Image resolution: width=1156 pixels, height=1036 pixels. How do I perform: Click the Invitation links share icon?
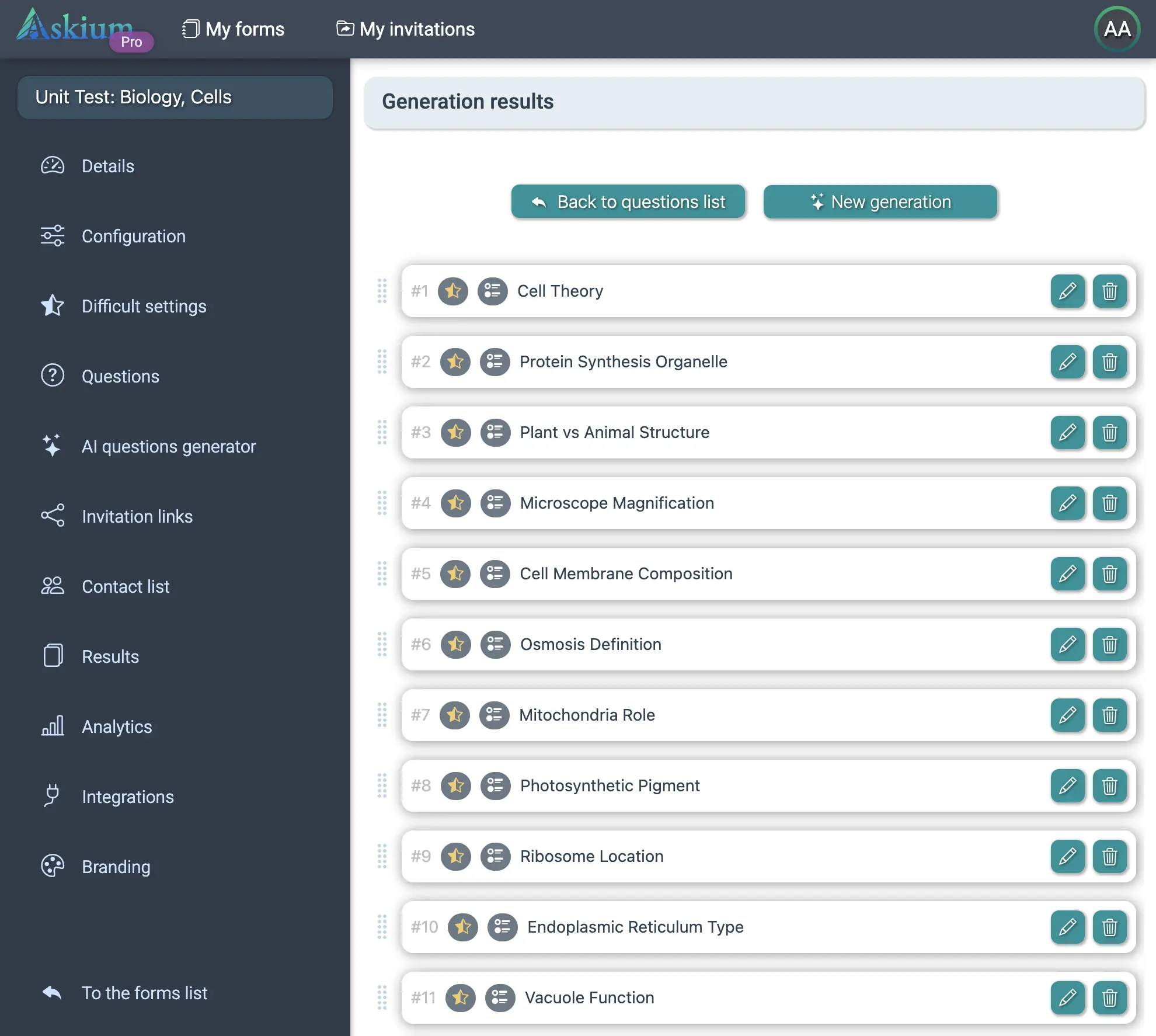click(x=52, y=516)
